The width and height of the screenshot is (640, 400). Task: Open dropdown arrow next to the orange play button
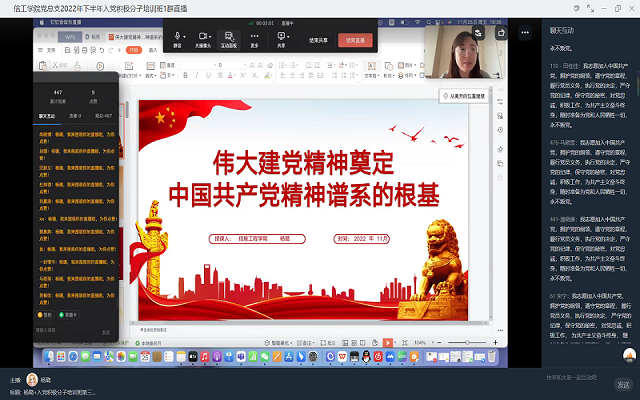[x=395, y=343]
